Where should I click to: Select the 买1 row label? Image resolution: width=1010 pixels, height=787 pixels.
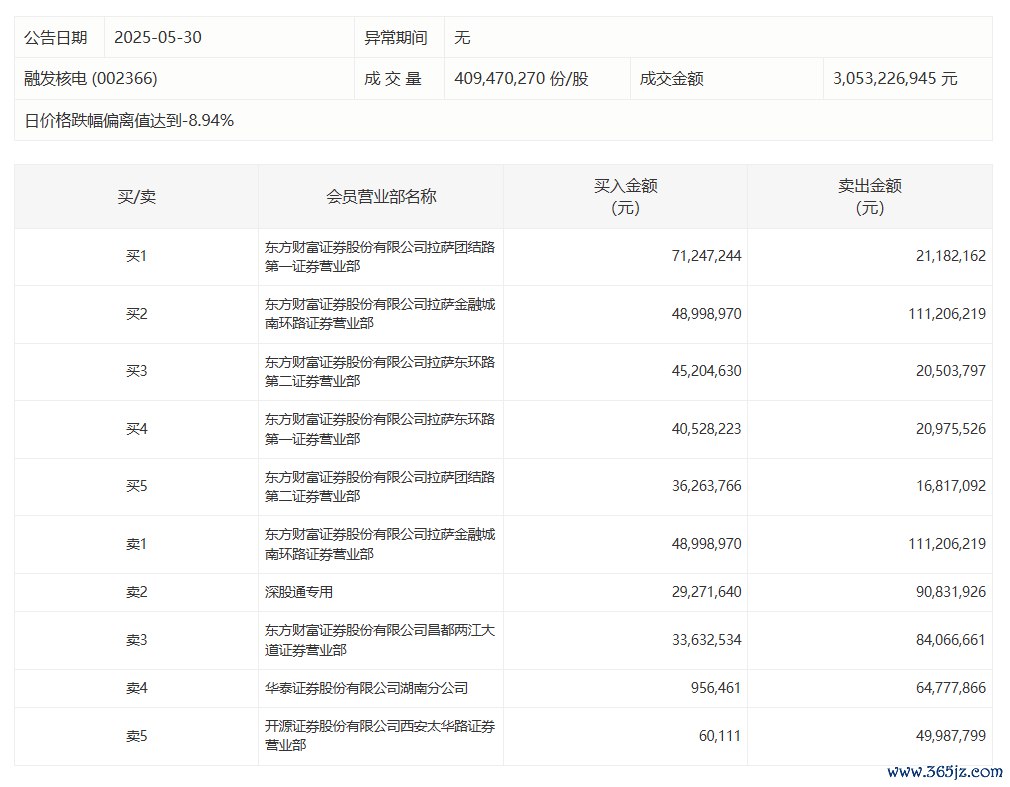(x=137, y=256)
